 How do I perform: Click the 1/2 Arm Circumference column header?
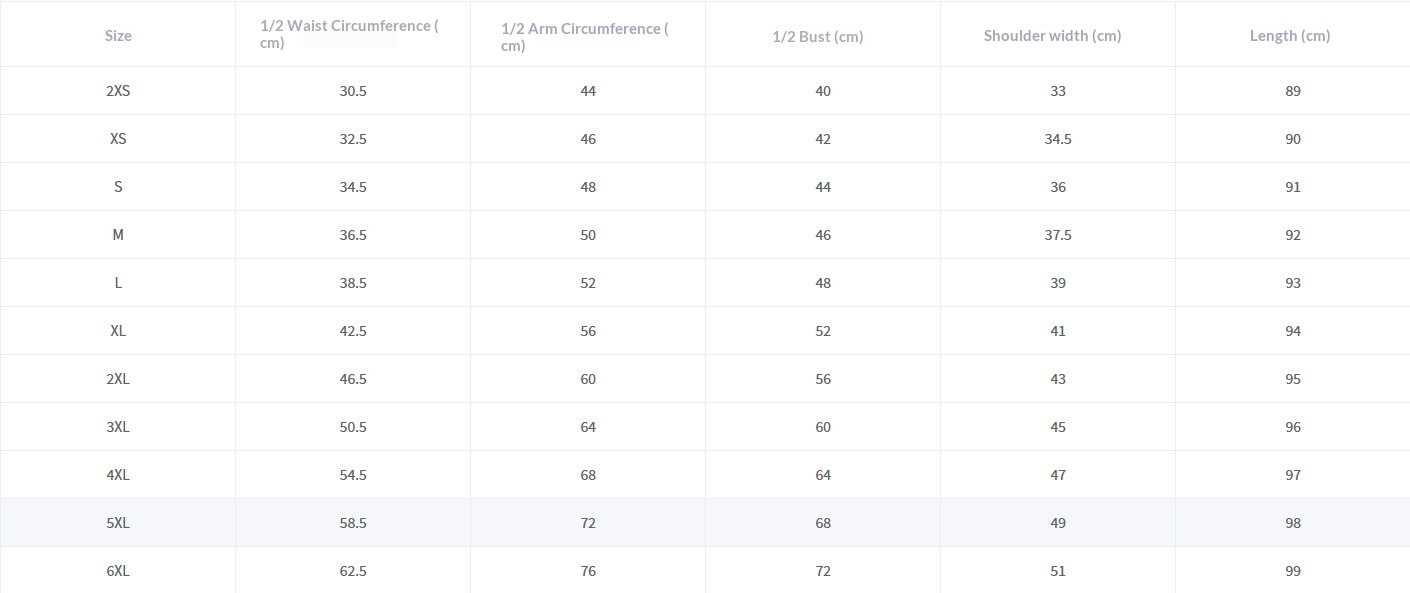[585, 36]
